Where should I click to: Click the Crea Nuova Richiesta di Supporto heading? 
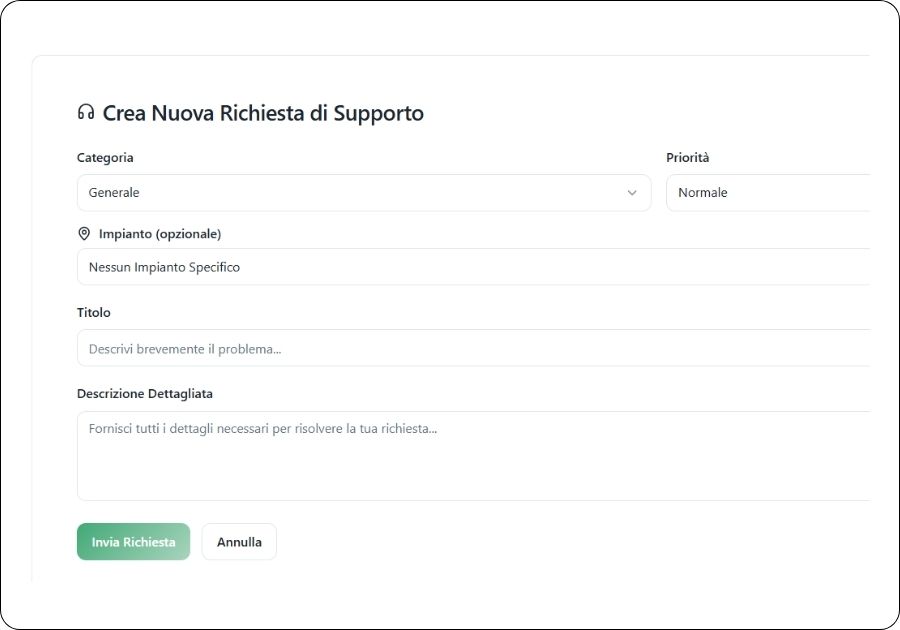263,113
